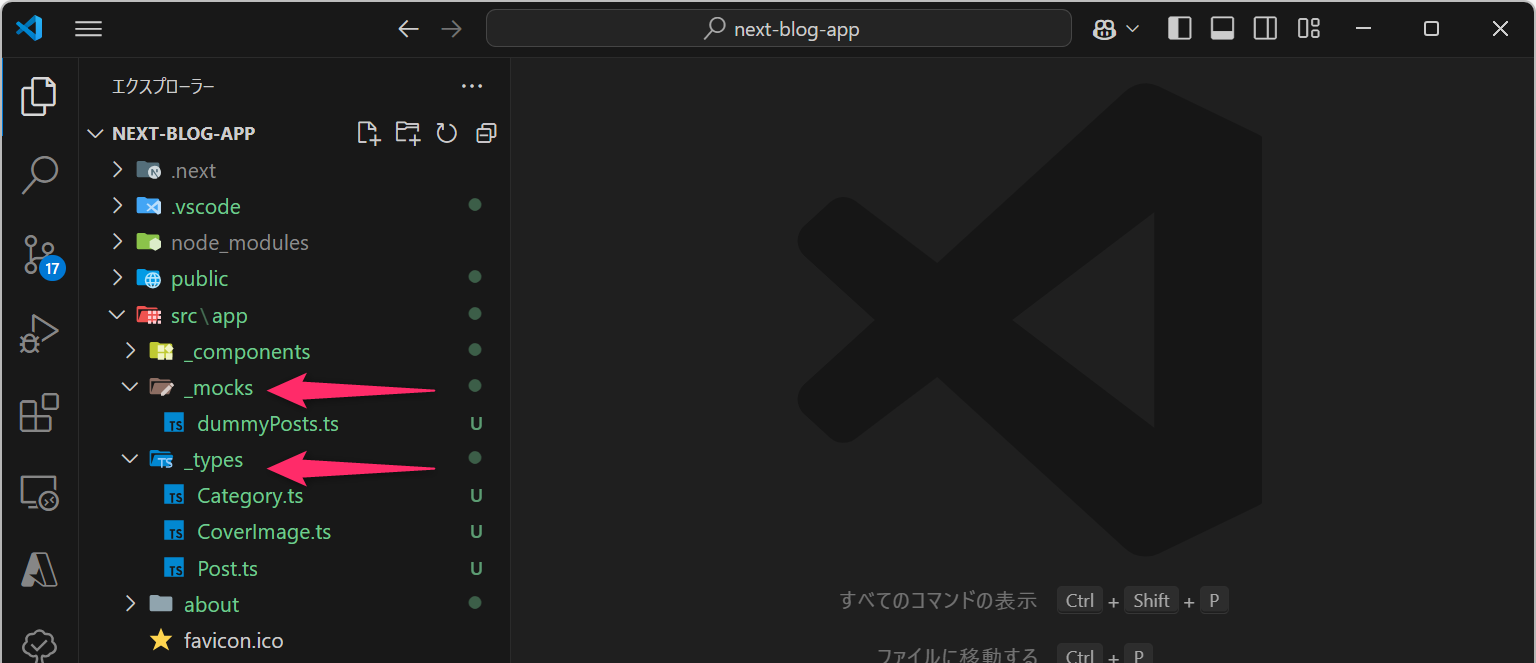The image size is (1536, 663).
Task: Expand the node_modules folder
Action: 117,242
